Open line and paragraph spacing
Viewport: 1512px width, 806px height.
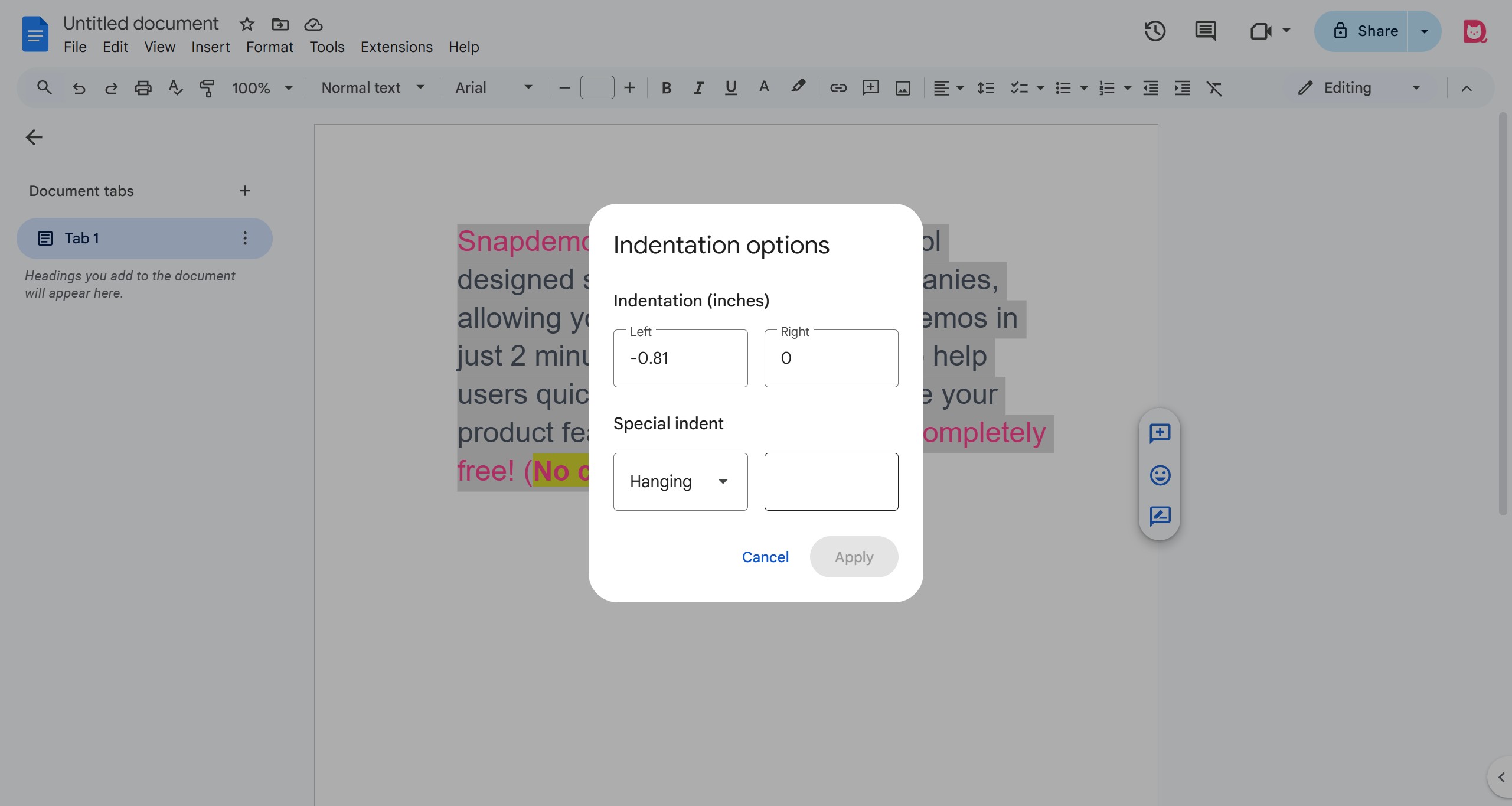click(x=985, y=88)
